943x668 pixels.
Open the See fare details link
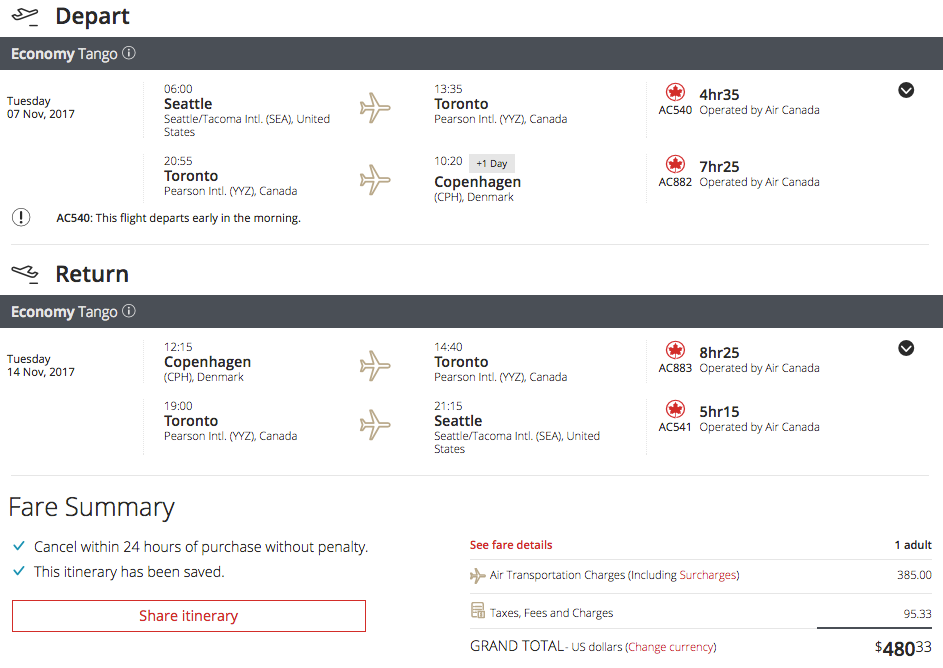click(510, 545)
